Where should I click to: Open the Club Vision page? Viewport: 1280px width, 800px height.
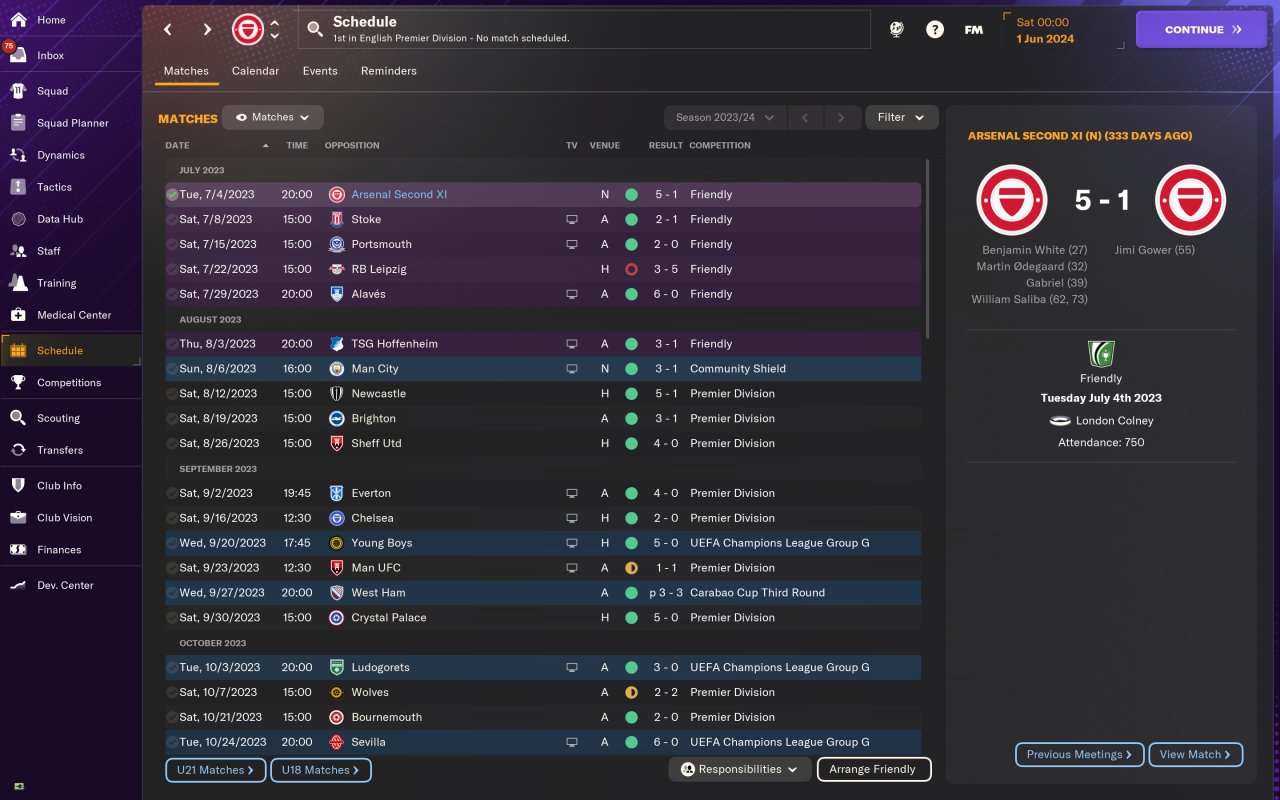(x=64, y=518)
